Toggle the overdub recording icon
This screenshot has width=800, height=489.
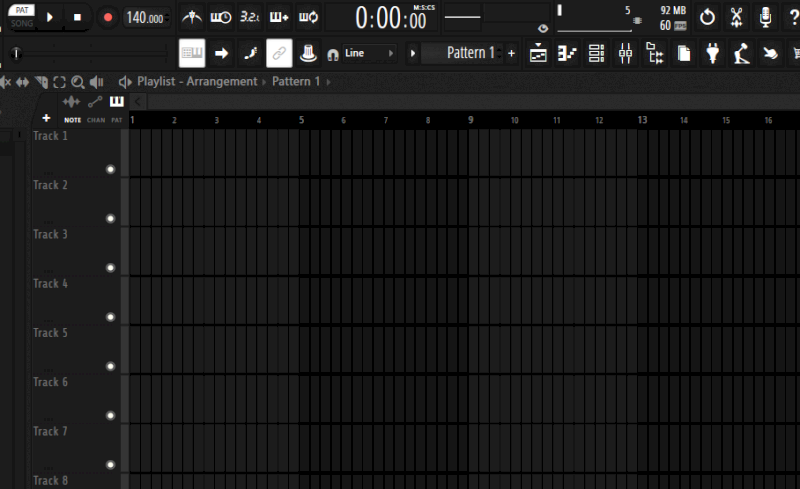(279, 17)
